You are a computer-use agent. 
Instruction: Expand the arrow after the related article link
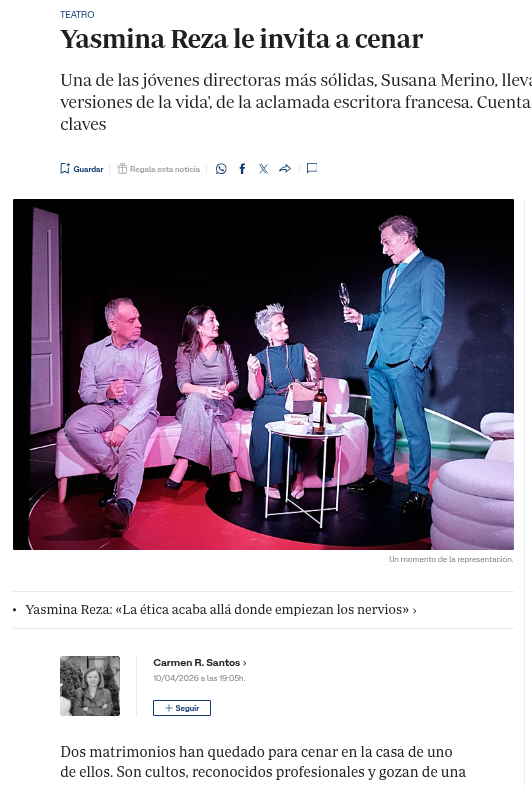click(x=415, y=610)
